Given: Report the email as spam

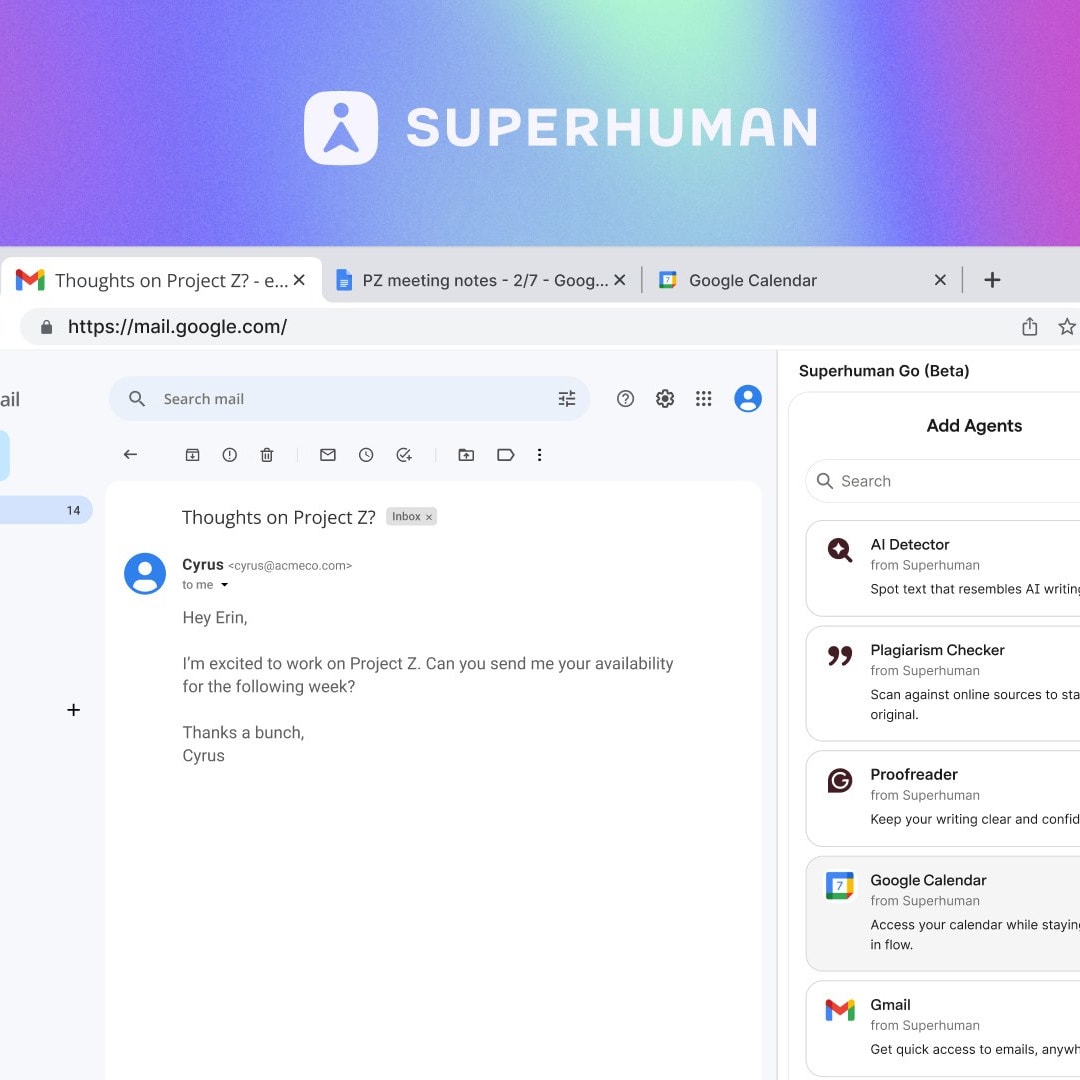Looking at the screenshot, I should pos(229,454).
